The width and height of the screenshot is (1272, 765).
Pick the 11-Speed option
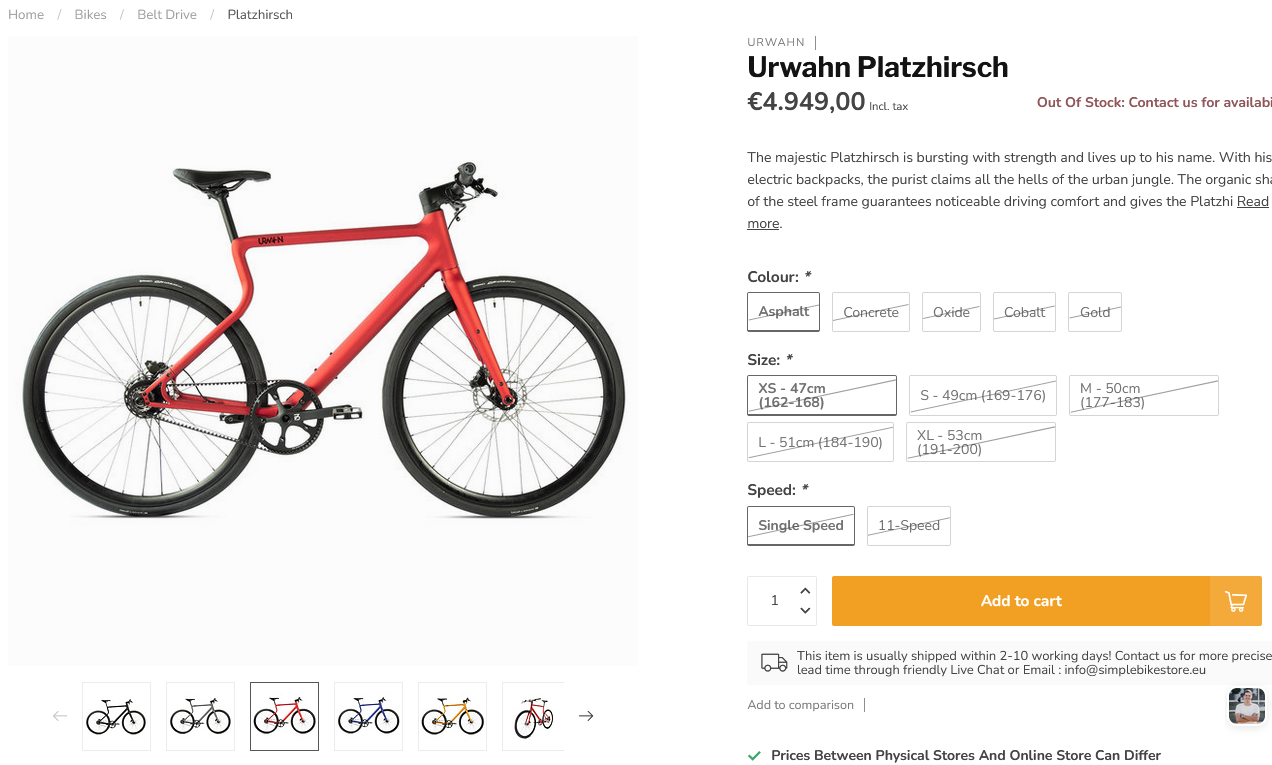click(x=908, y=526)
